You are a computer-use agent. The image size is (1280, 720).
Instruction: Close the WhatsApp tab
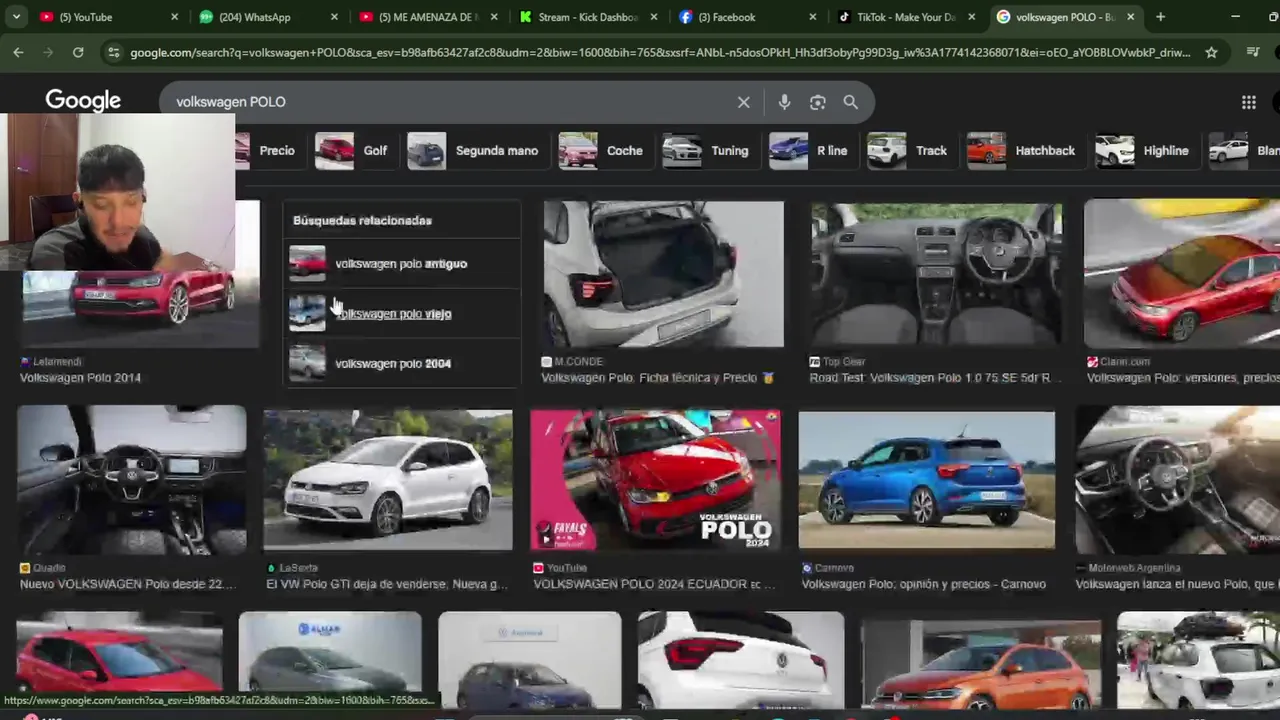[x=334, y=17]
